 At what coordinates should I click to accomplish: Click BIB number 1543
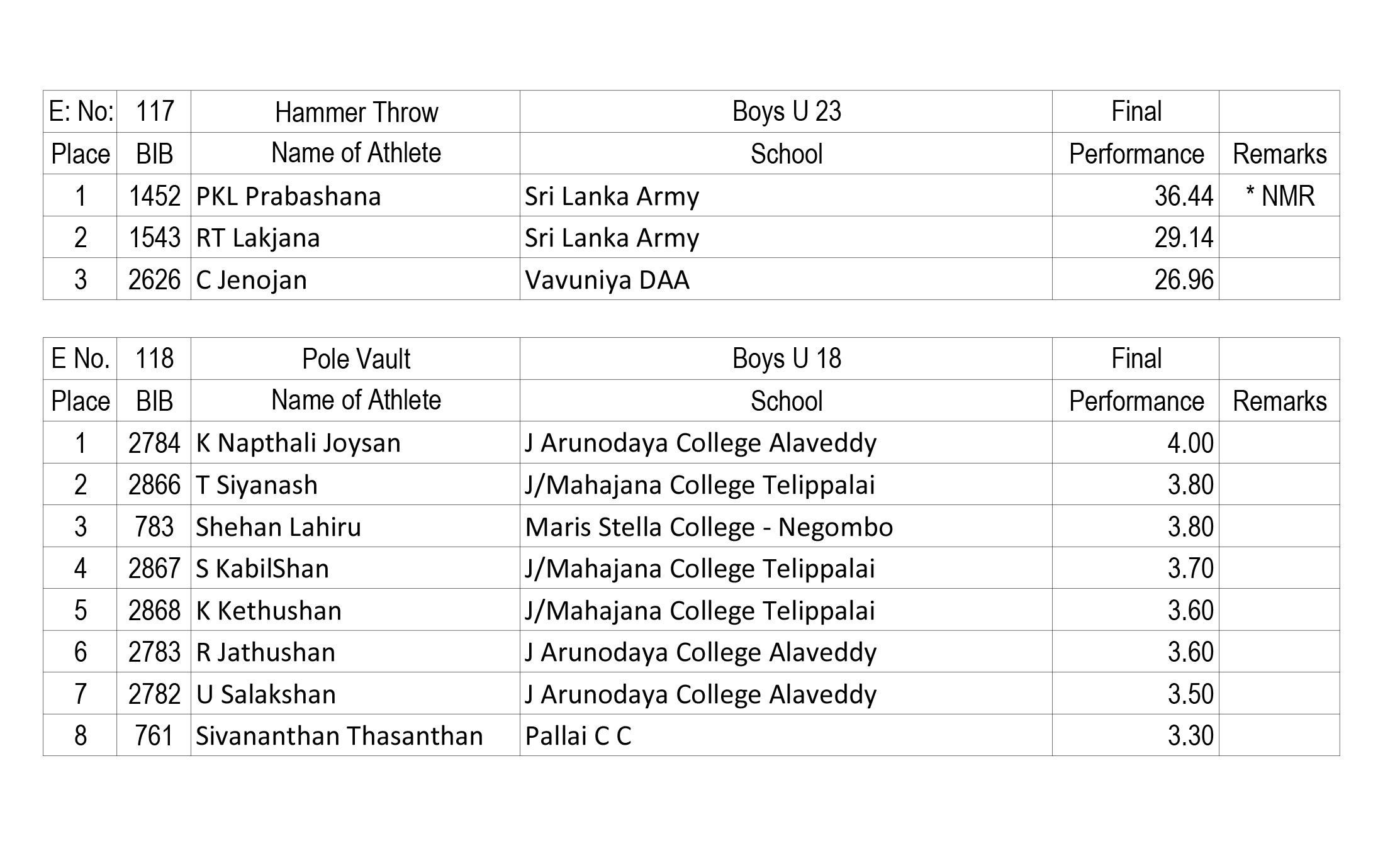[x=154, y=238]
